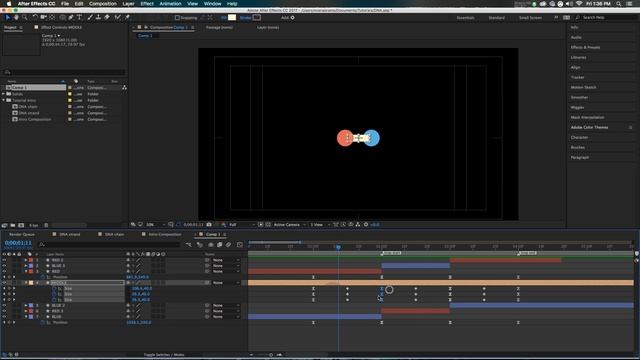
Task: Select the Rotation tool
Action: pos(35,18)
